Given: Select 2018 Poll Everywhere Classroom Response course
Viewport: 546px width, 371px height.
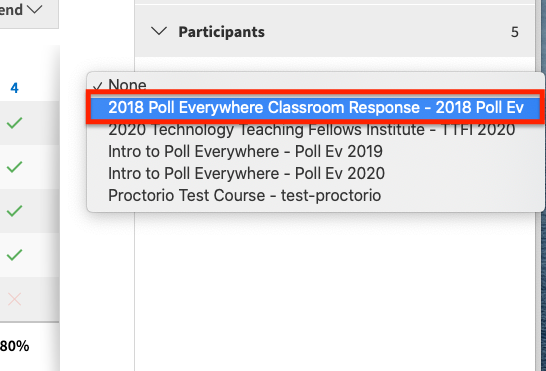Looking at the screenshot, I should [315, 107].
